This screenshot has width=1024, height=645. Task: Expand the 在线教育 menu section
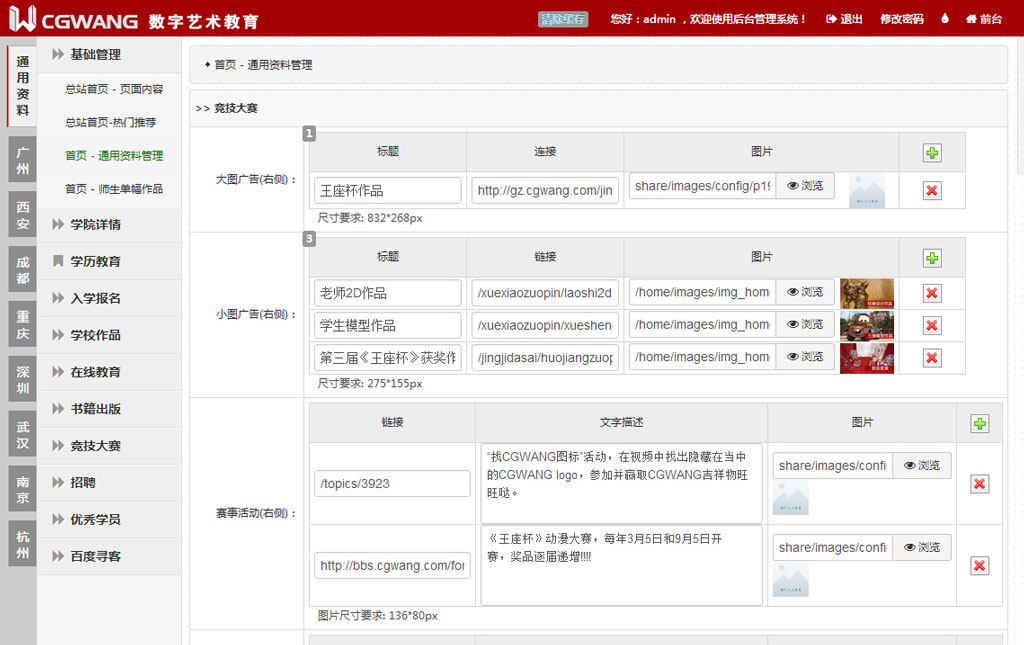[108, 372]
